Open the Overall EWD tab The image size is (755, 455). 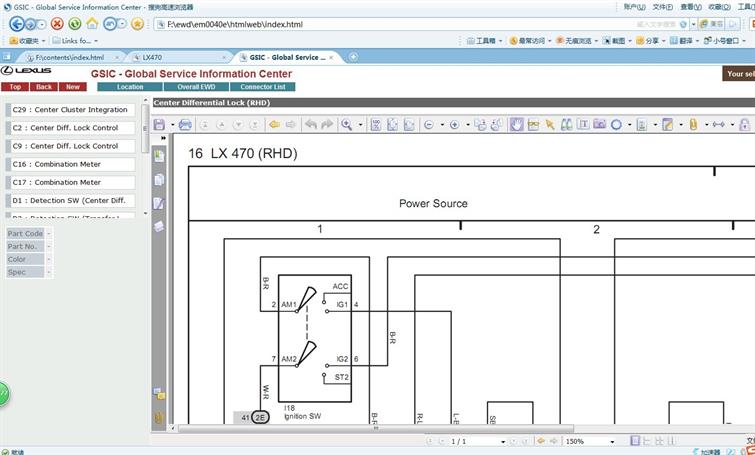[196, 87]
